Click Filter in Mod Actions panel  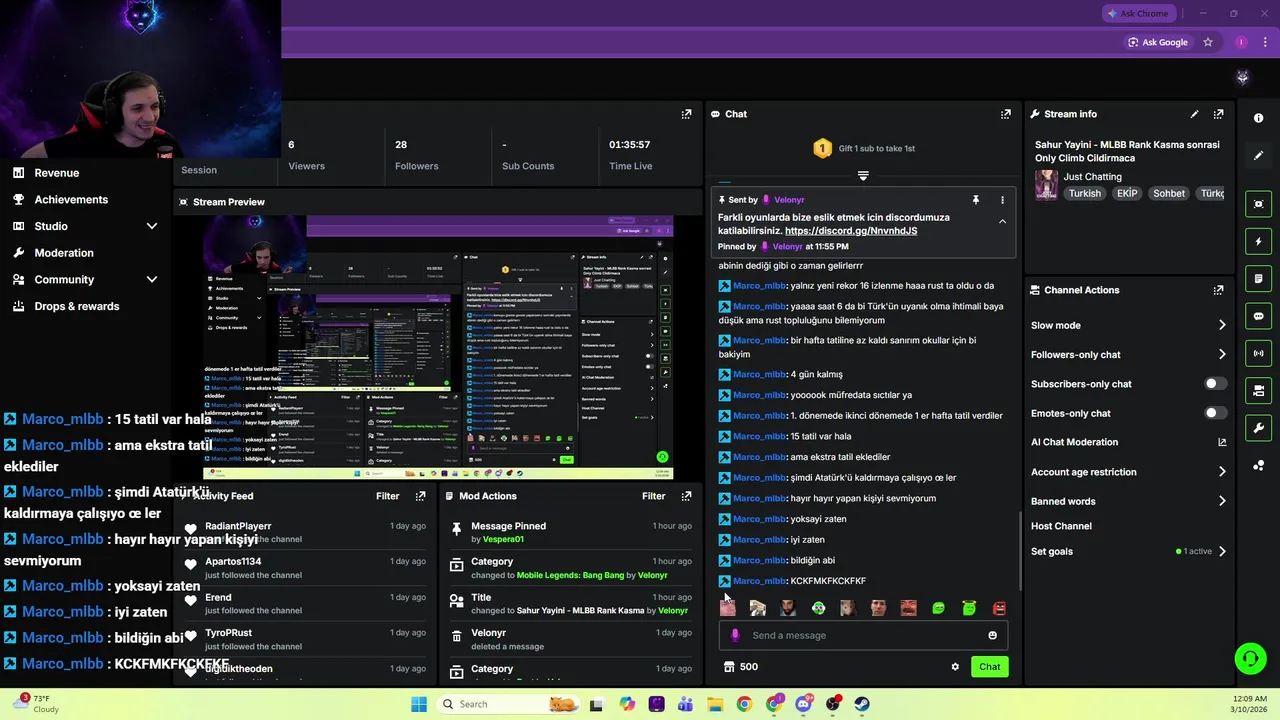654,496
